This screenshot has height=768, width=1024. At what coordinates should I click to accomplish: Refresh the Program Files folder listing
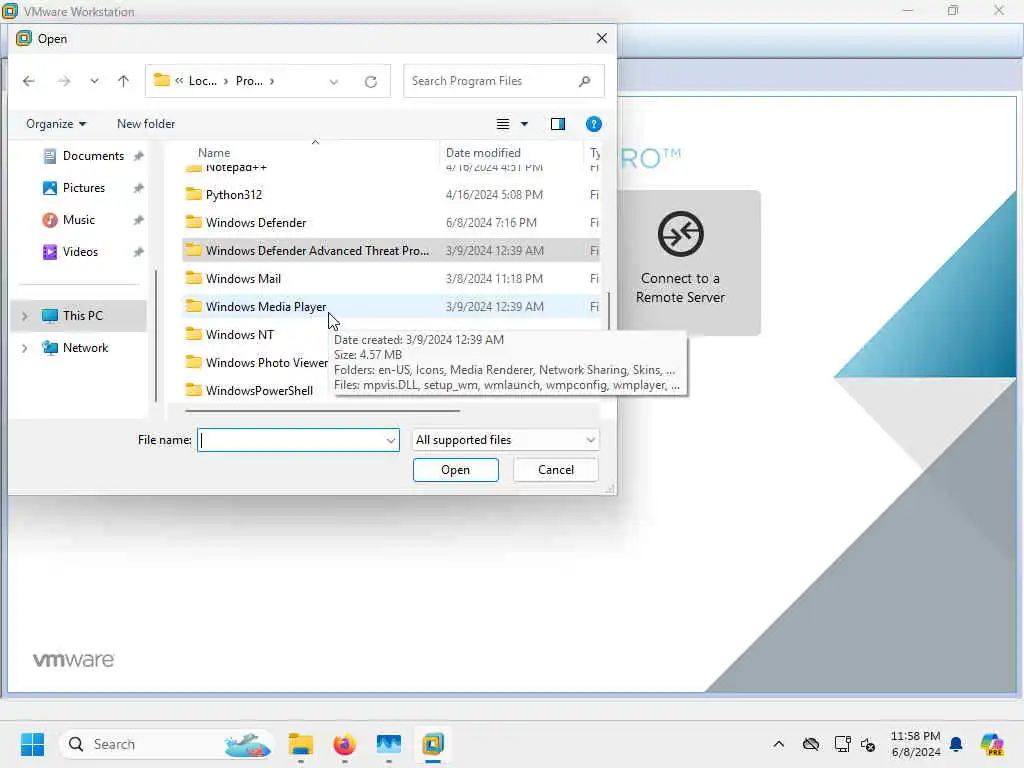pos(371,82)
